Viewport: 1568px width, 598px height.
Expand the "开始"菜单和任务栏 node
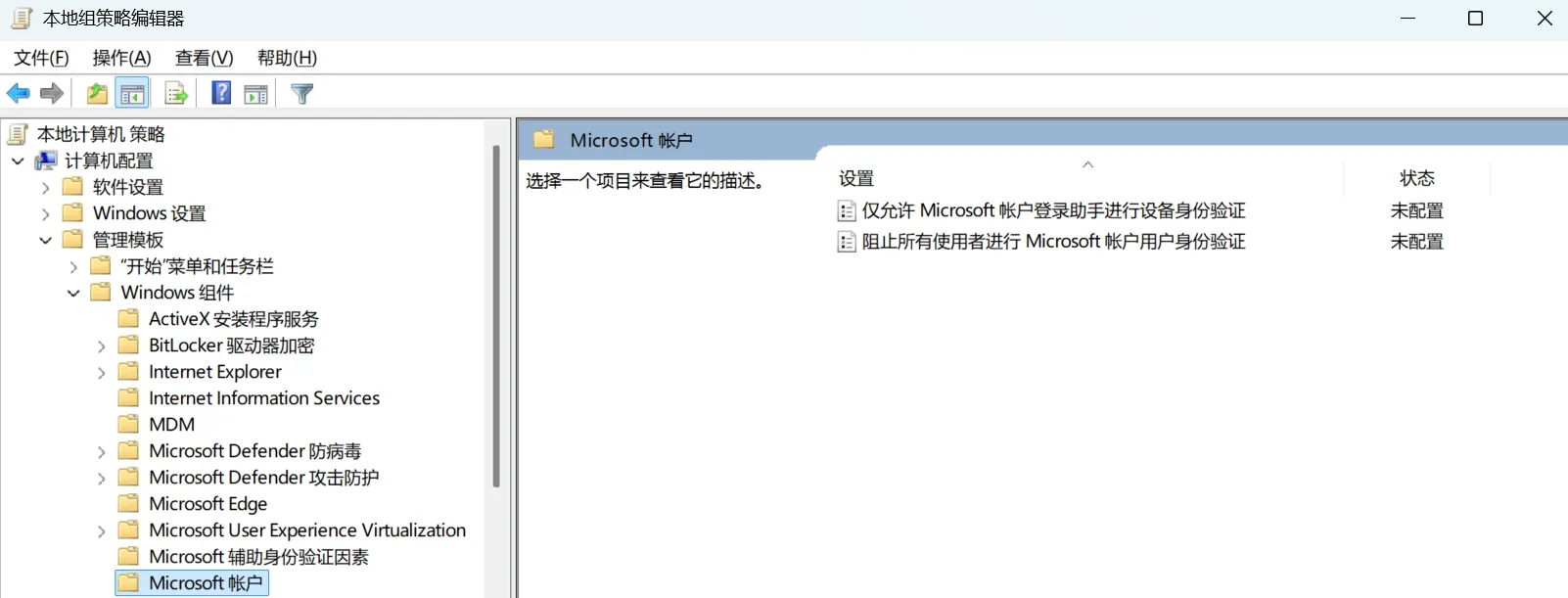click(x=73, y=266)
